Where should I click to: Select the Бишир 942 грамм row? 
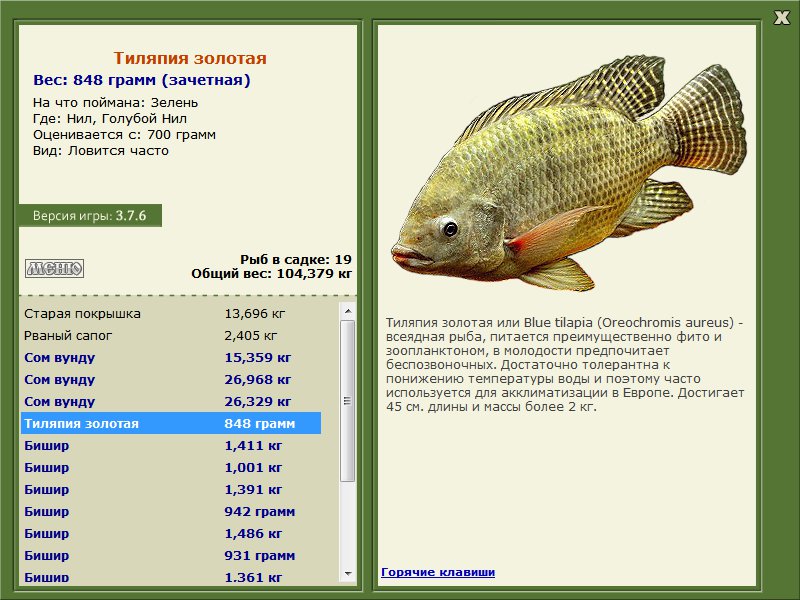171,511
